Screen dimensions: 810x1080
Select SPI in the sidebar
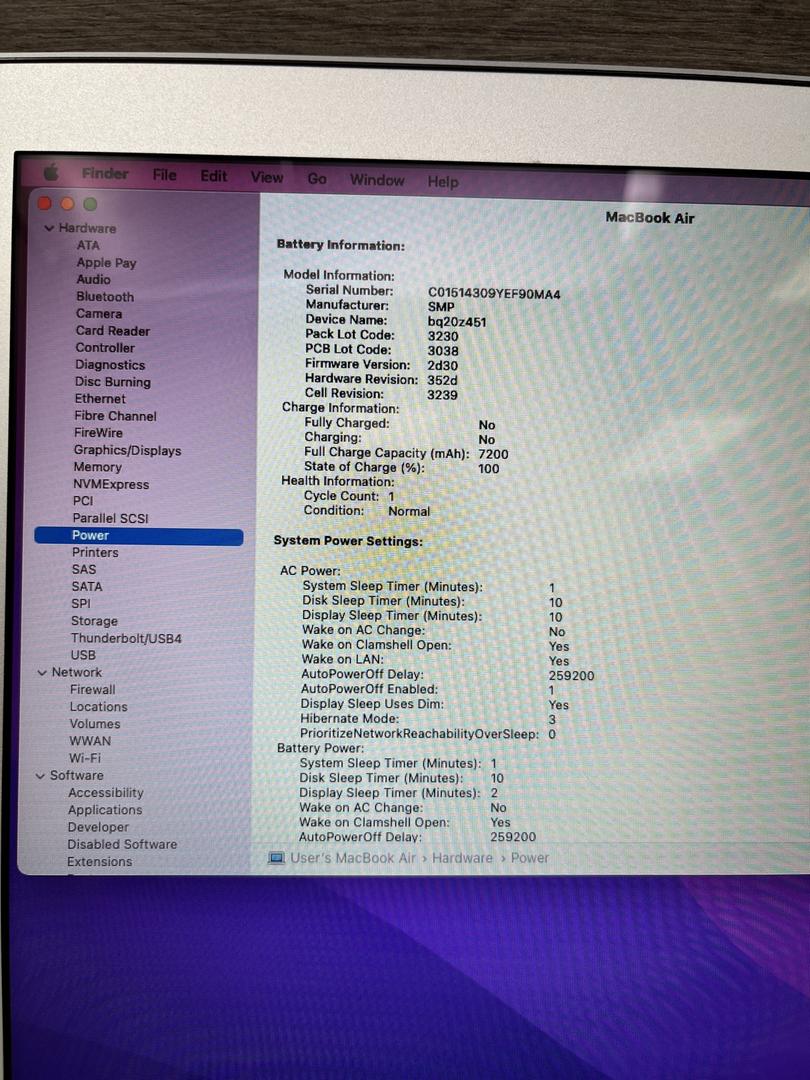[x=81, y=603]
